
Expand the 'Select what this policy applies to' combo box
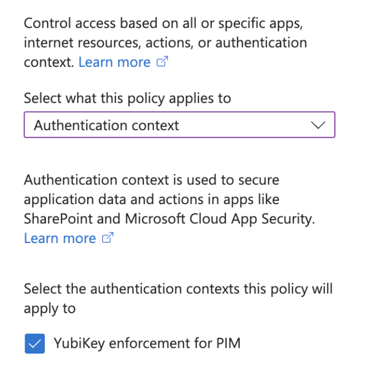tap(179, 125)
